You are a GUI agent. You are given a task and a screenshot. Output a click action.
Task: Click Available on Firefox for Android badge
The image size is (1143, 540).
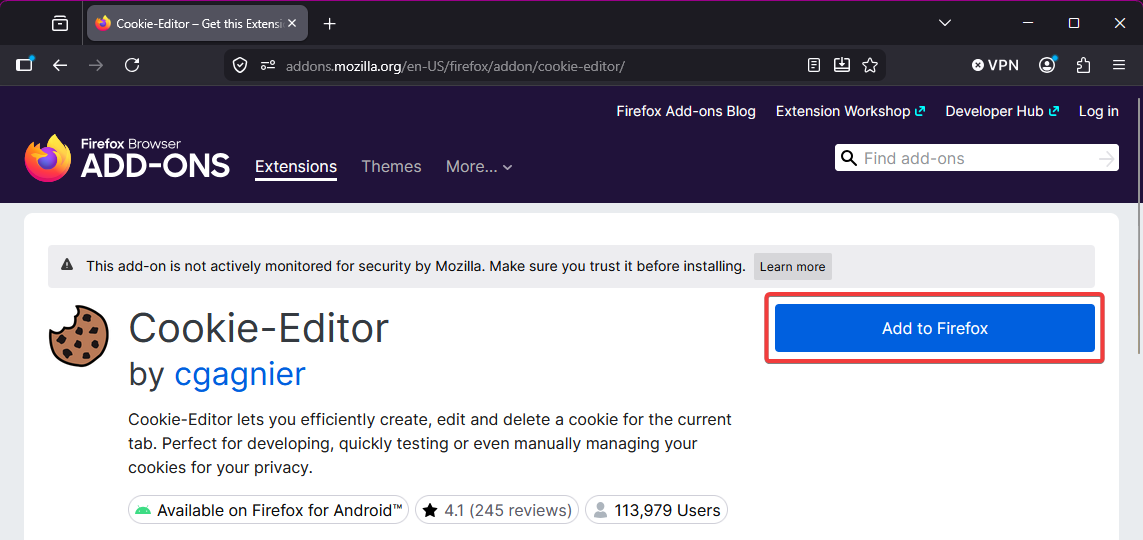pyautogui.click(x=268, y=510)
